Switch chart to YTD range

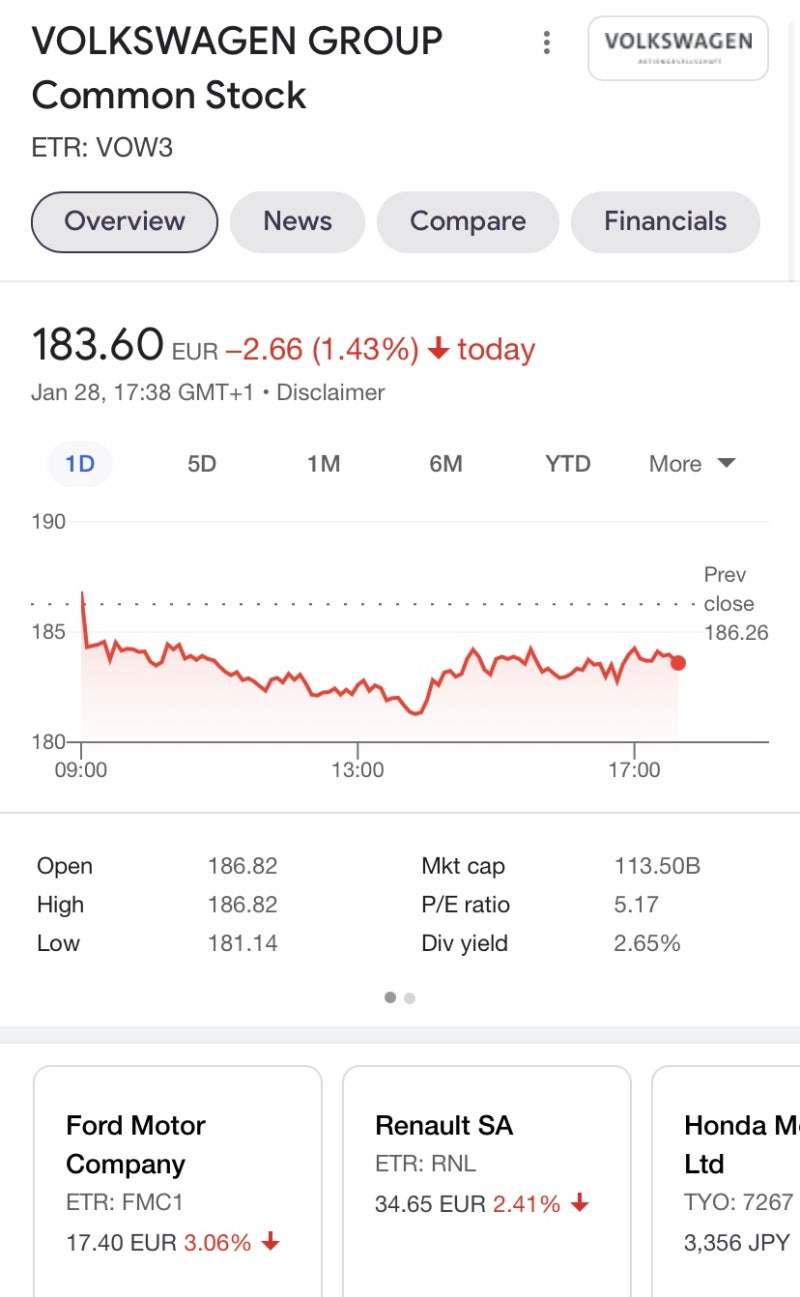click(x=568, y=464)
